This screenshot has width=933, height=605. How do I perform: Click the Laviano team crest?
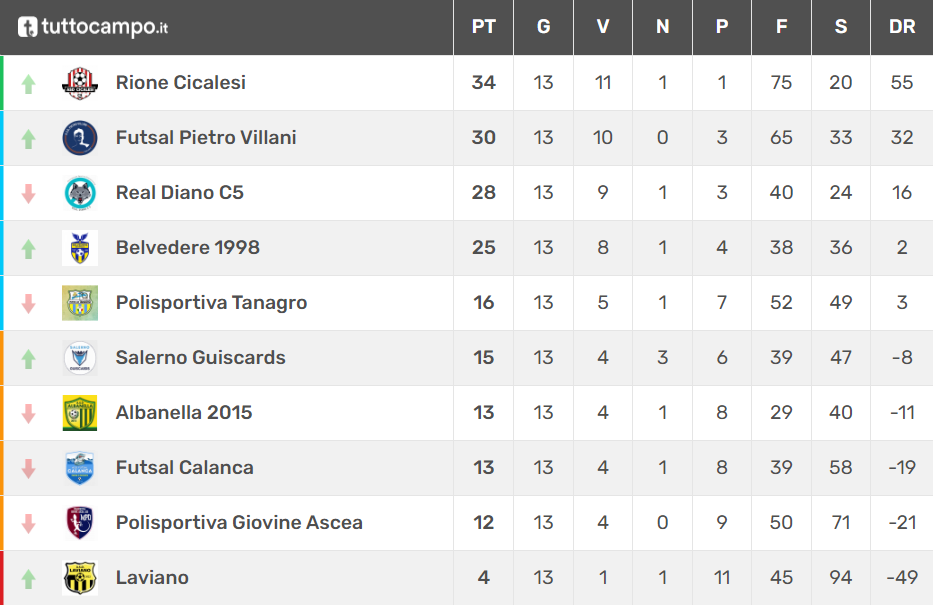pyautogui.click(x=80, y=578)
